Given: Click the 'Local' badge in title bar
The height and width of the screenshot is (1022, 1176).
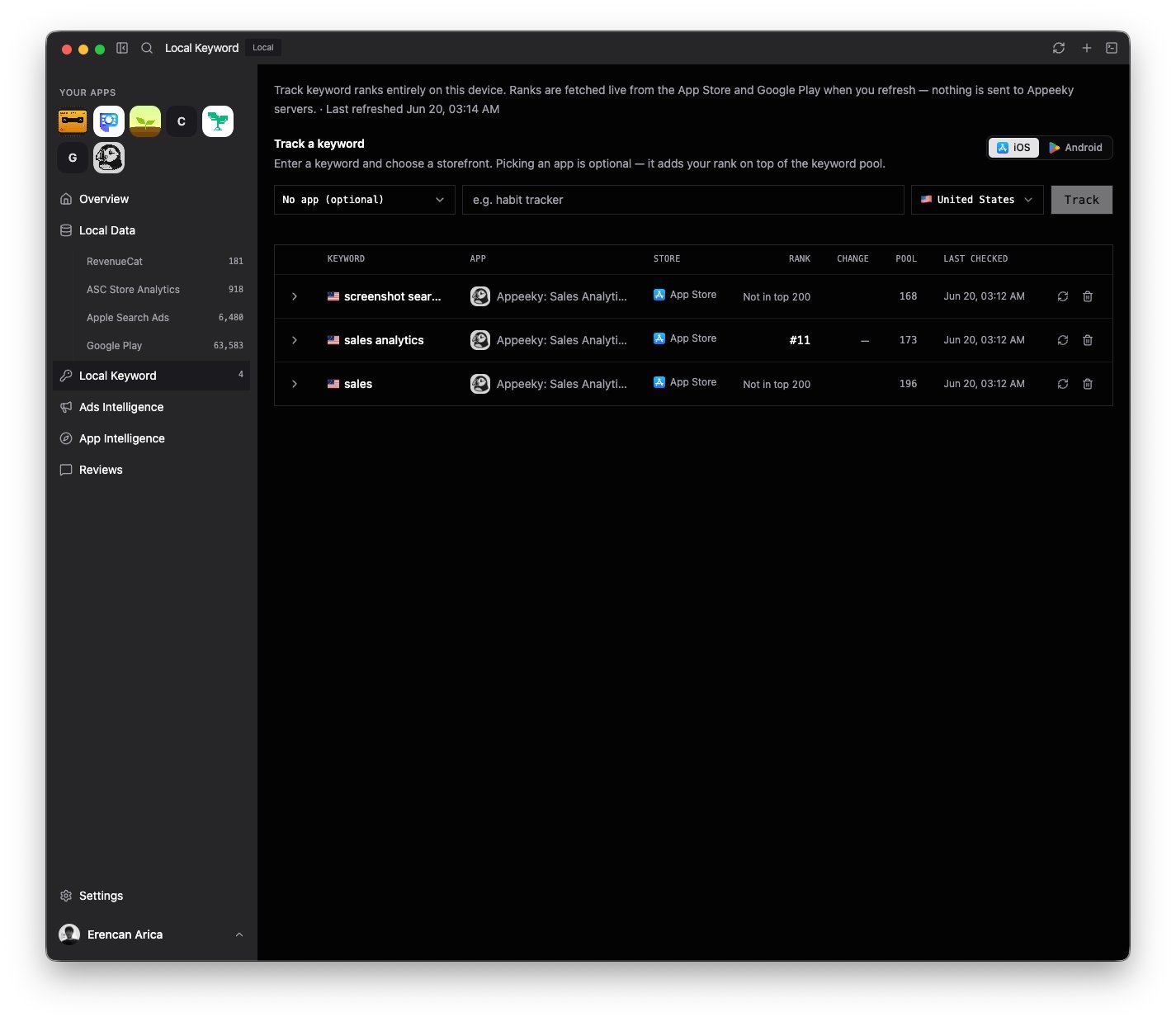Looking at the screenshot, I should (x=263, y=48).
